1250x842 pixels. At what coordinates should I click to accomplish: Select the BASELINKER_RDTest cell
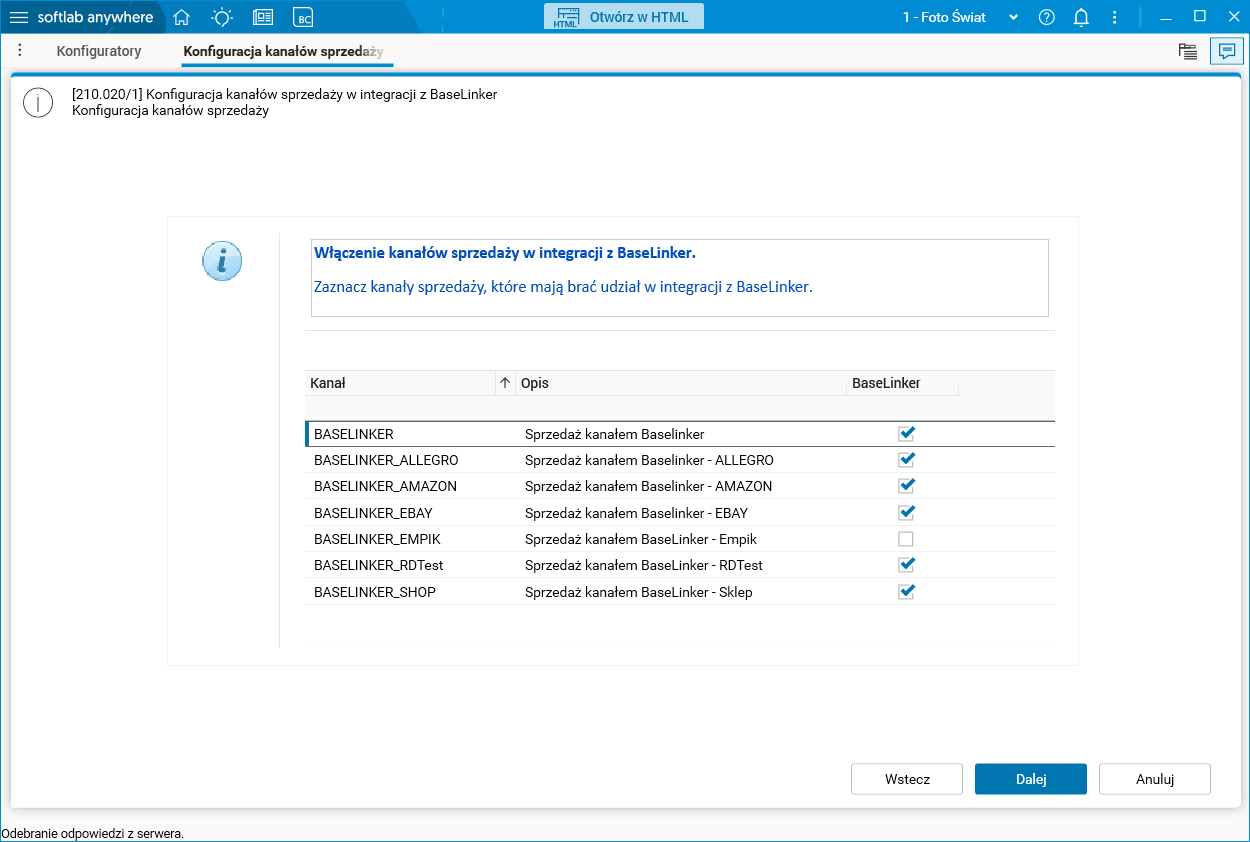(x=379, y=565)
